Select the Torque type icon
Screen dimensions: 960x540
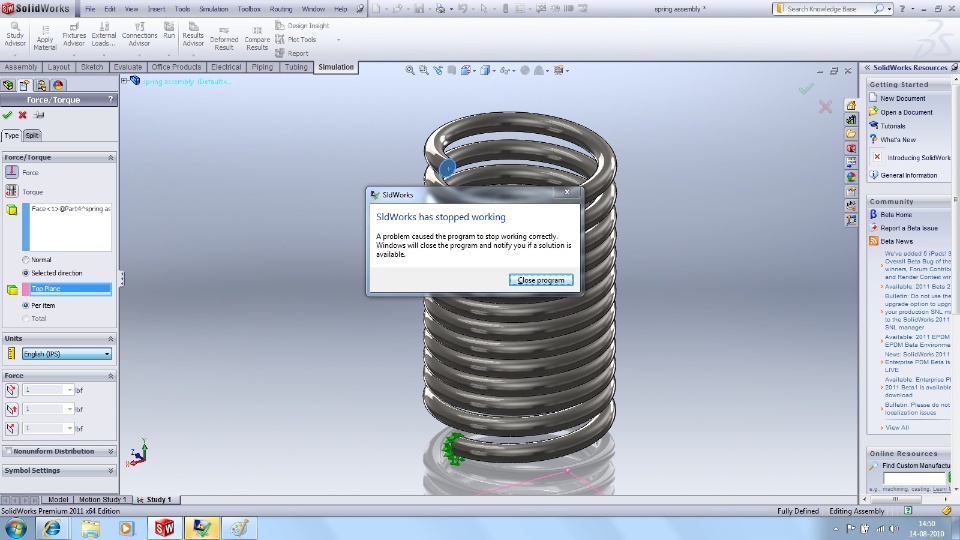[12, 191]
